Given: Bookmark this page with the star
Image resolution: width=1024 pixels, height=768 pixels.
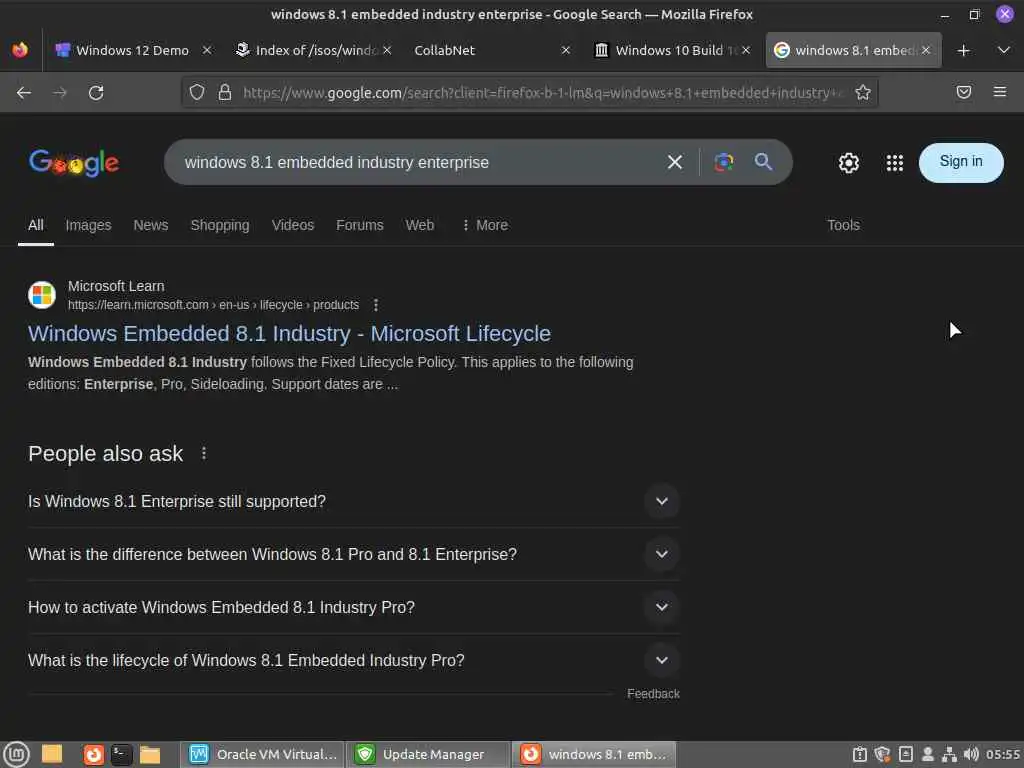Looking at the screenshot, I should (x=863, y=92).
